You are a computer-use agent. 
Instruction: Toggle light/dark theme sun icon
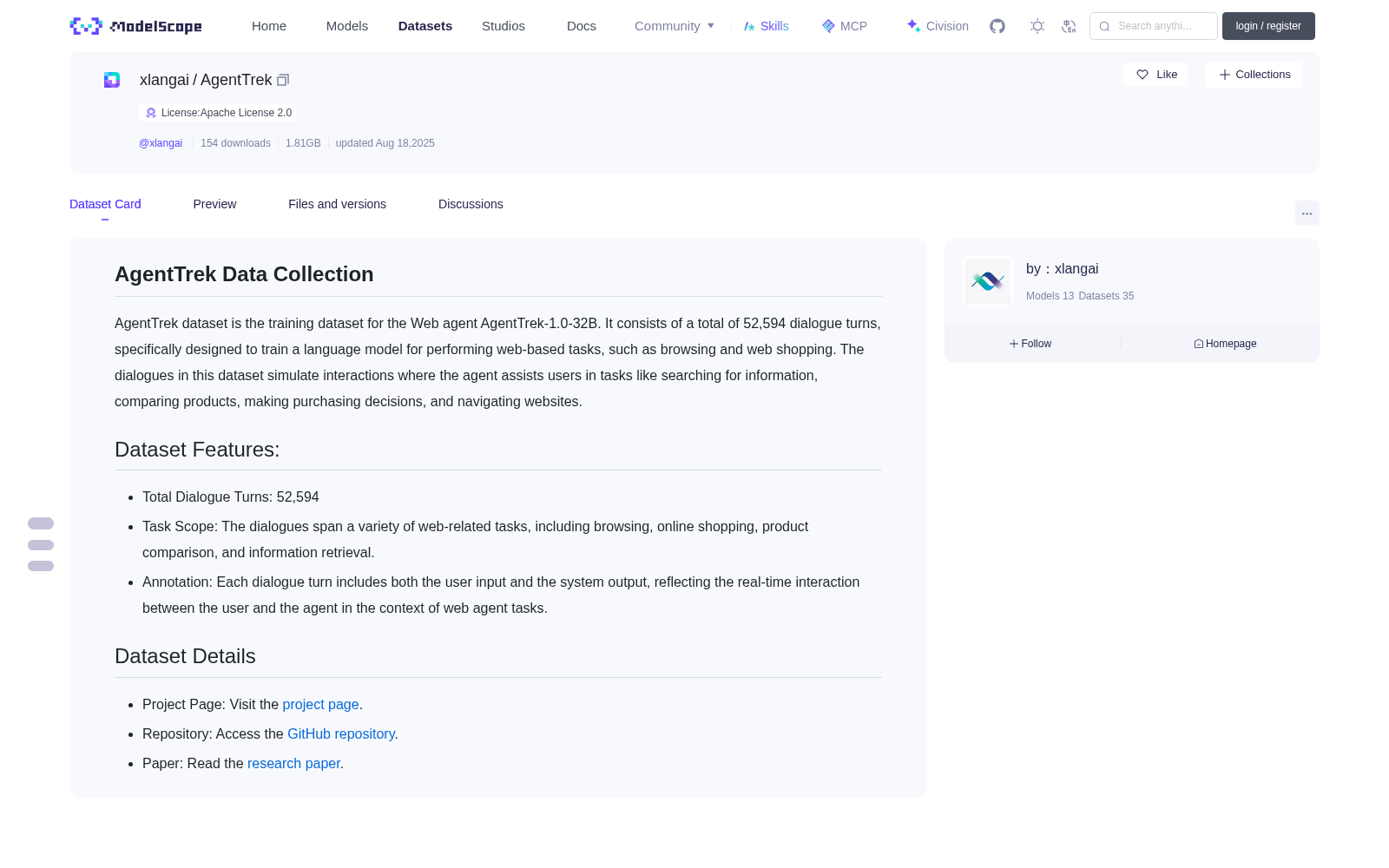click(1037, 26)
